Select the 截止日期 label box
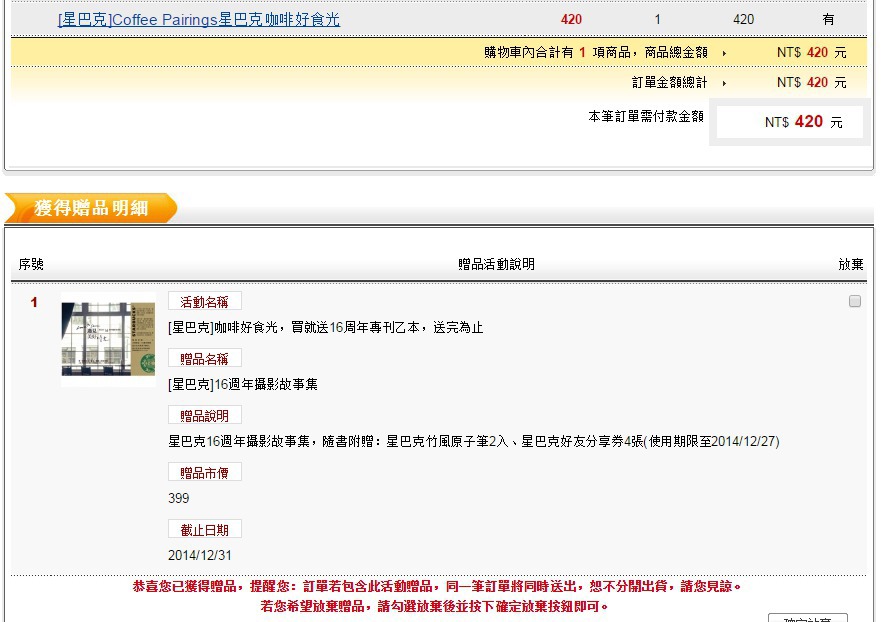882x622 pixels. click(x=205, y=529)
